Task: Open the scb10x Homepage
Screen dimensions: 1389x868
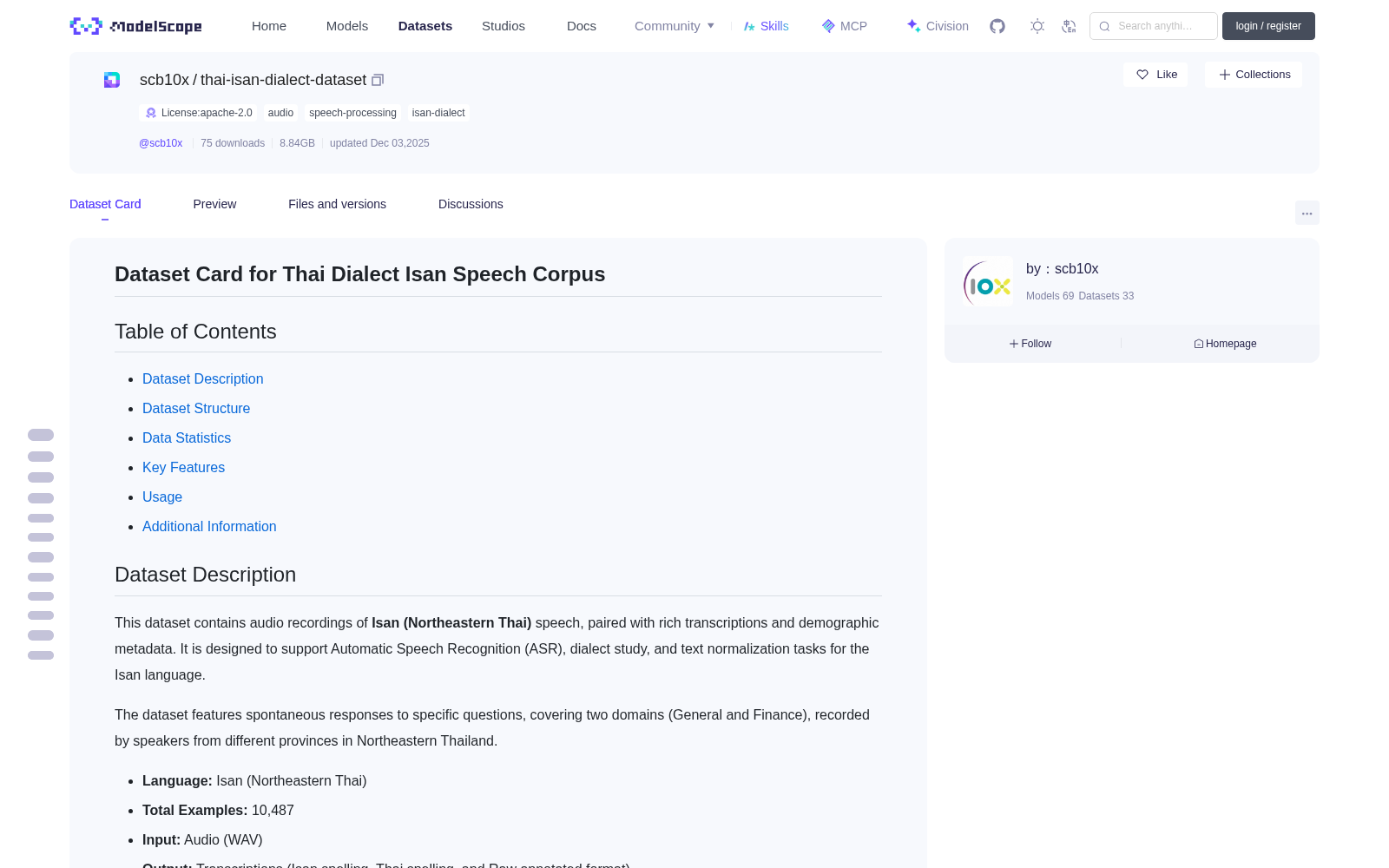Action: pos(1225,344)
